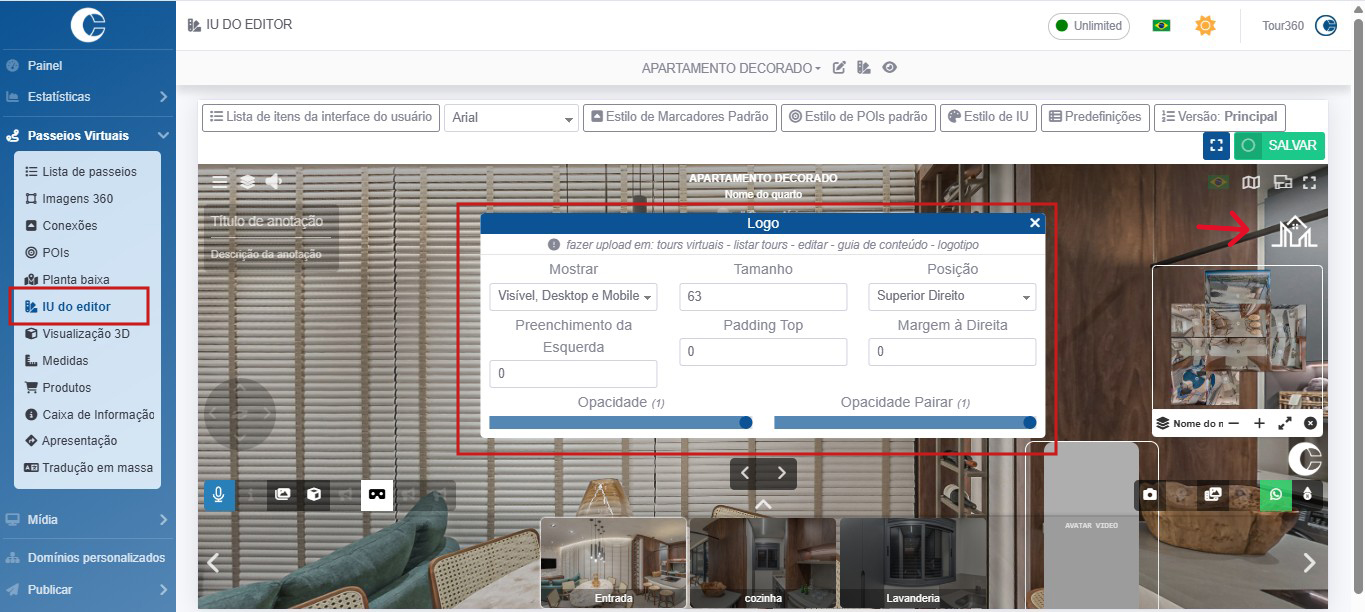Click the WhatsApp icon in the viewer
The height and width of the screenshot is (612, 1365).
1275,495
